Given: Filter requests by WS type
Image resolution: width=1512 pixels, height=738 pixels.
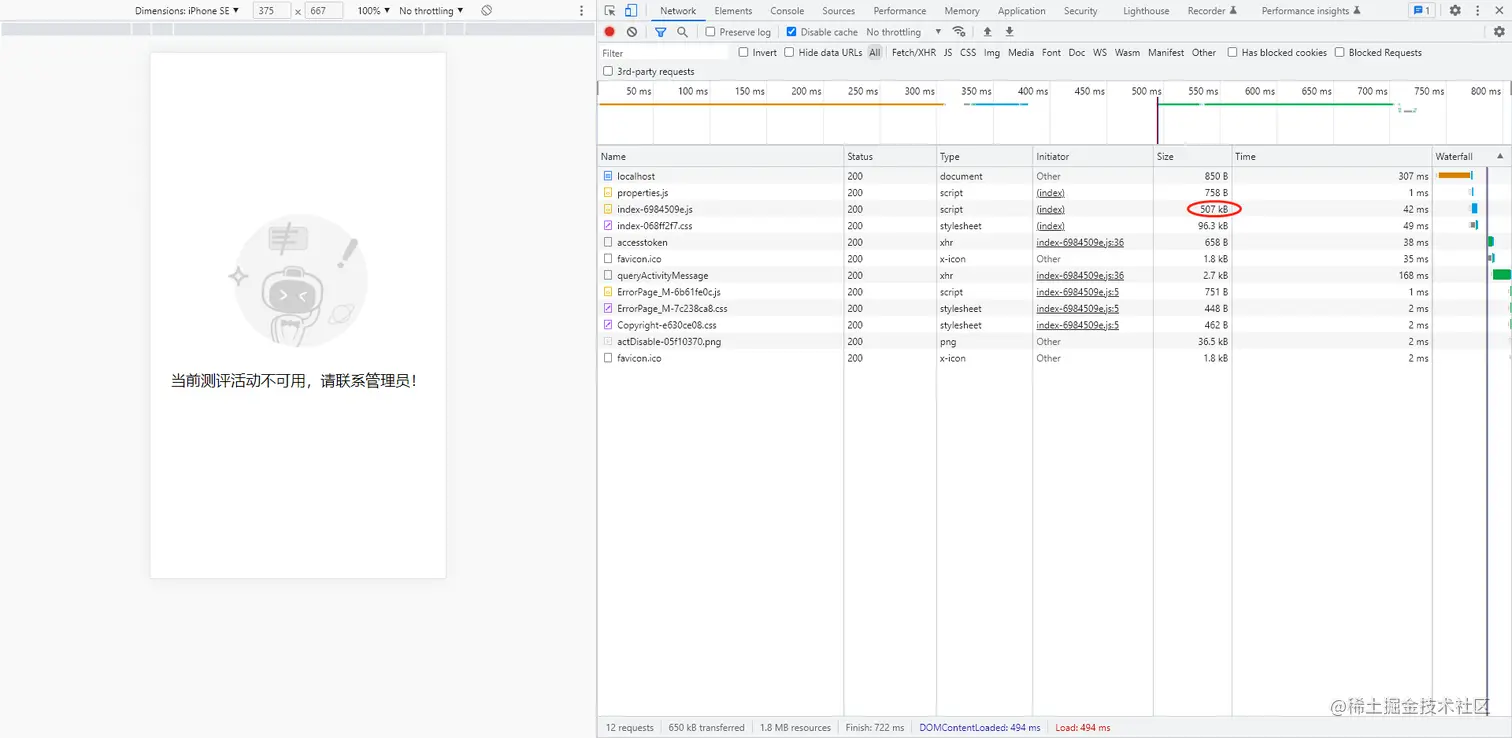Looking at the screenshot, I should [x=1100, y=52].
